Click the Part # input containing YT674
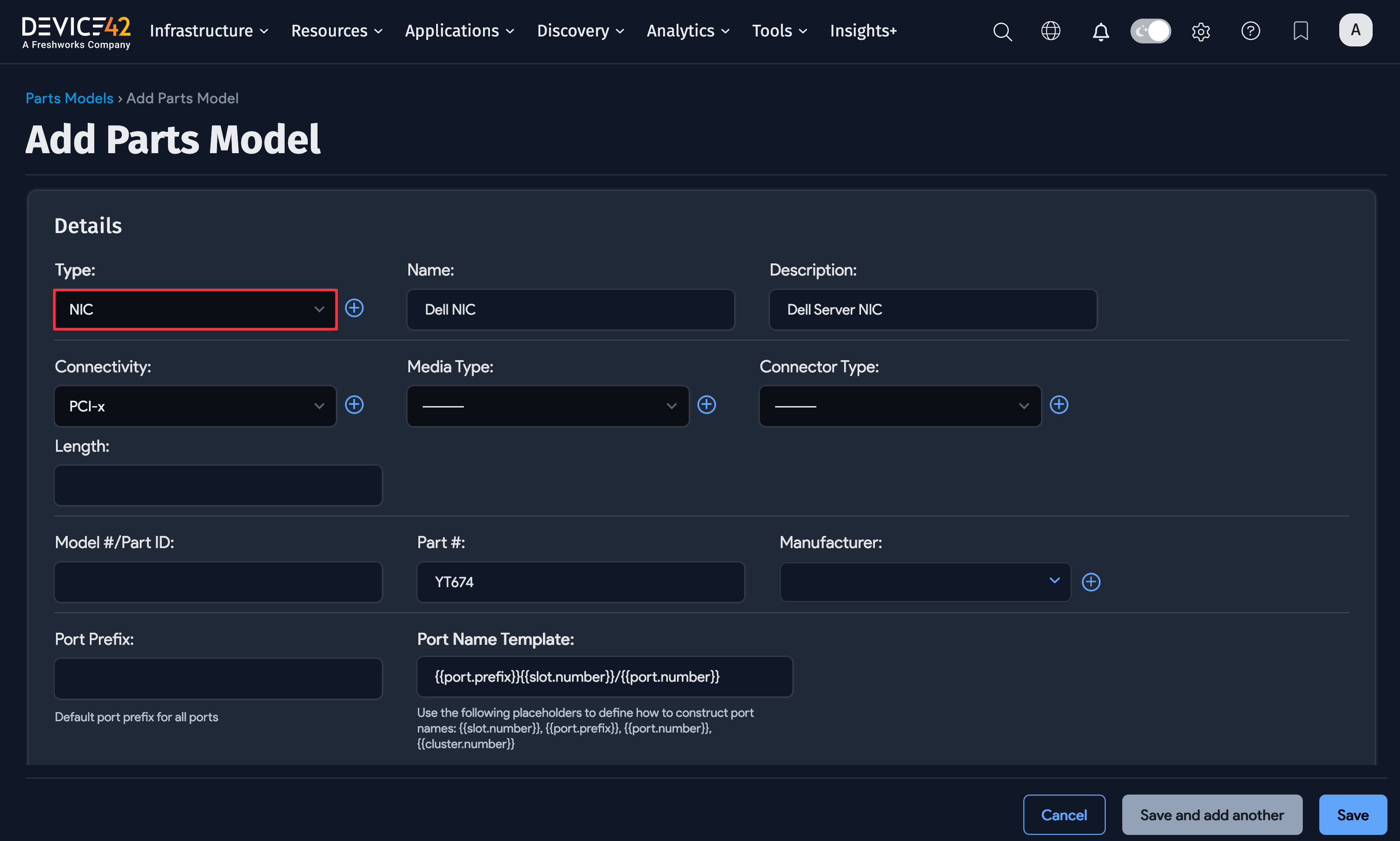 click(580, 581)
